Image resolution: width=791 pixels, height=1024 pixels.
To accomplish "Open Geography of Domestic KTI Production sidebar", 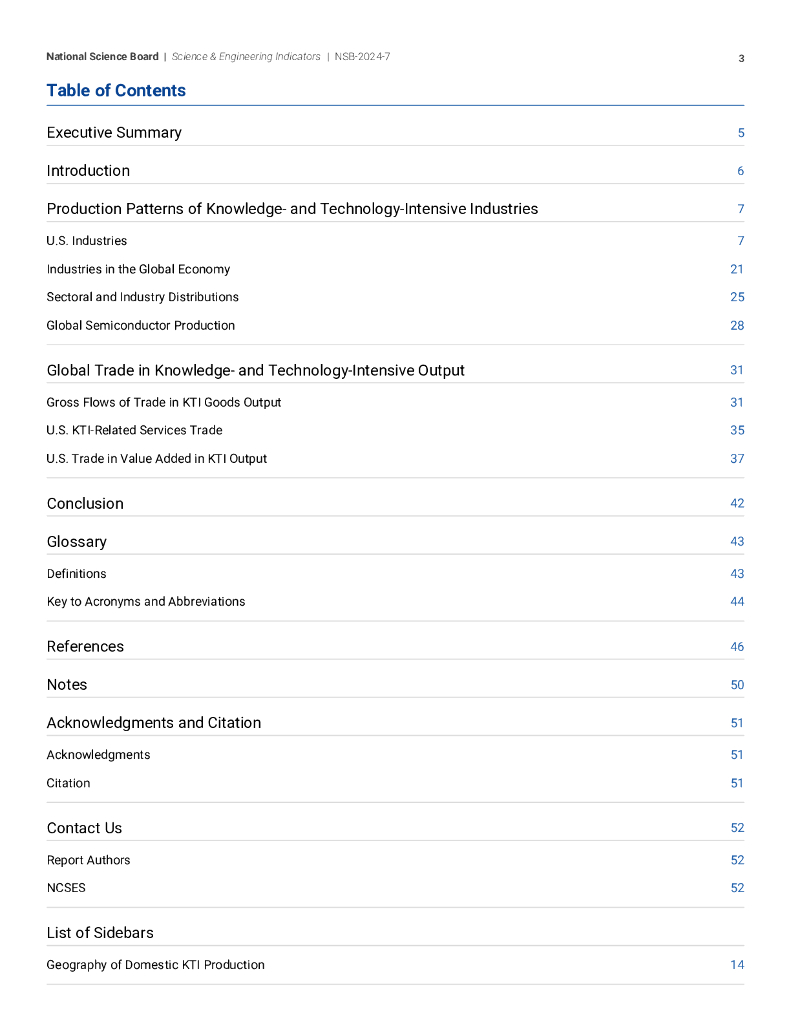I will click(x=155, y=965).
